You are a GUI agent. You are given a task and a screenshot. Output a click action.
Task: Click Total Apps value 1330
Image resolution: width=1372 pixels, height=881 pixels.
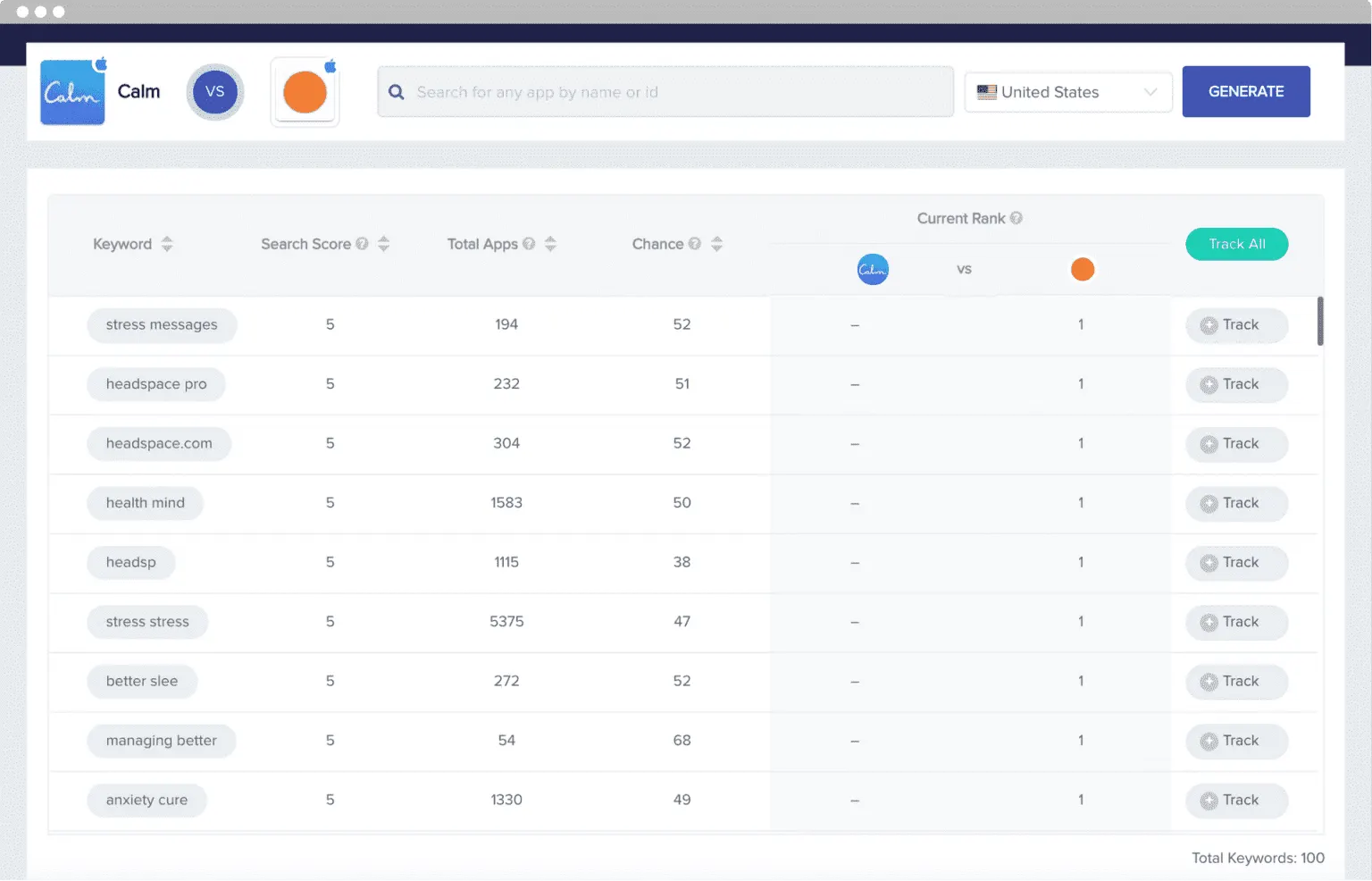(x=506, y=800)
